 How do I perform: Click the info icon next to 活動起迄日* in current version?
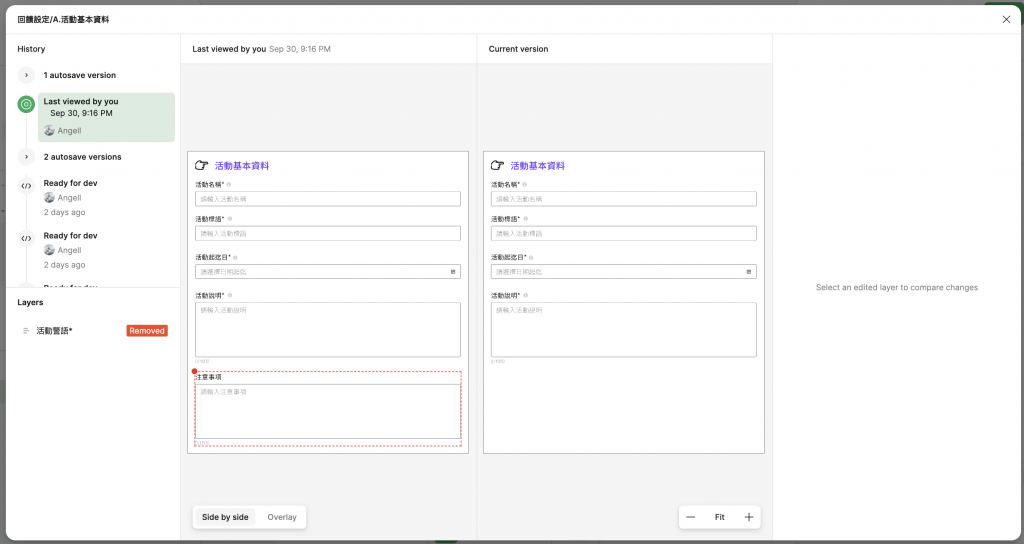[531, 257]
